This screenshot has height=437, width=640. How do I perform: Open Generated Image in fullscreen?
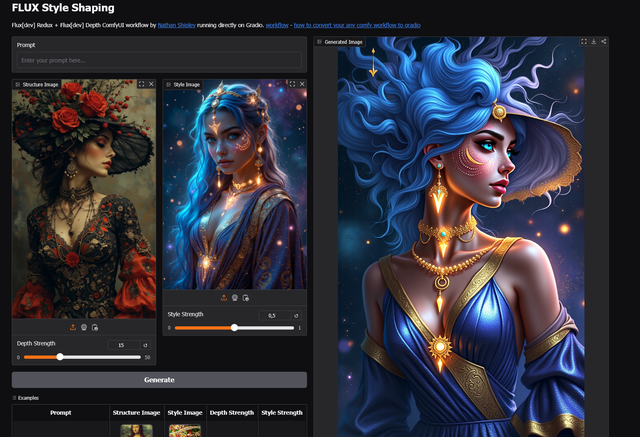coord(584,42)
